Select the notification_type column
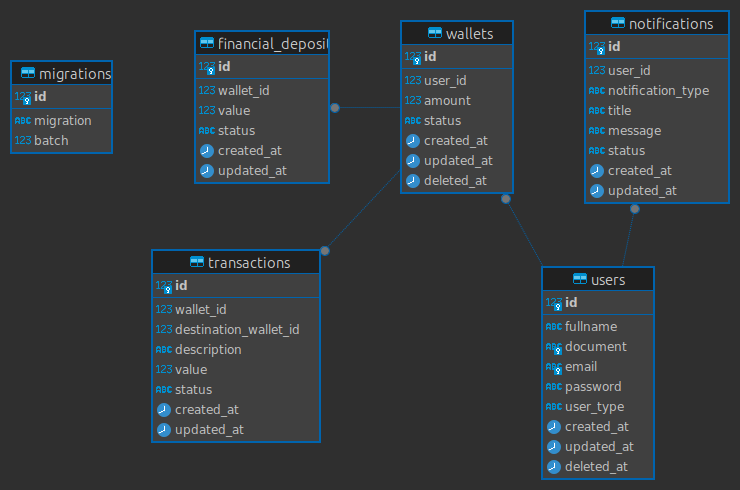Image resolution: width=740 pixels, height=490 pixels. click(658, 91)
